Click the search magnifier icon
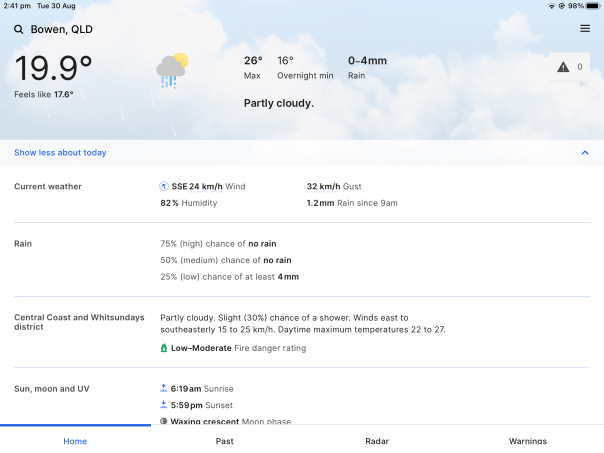 coord(18,29)
